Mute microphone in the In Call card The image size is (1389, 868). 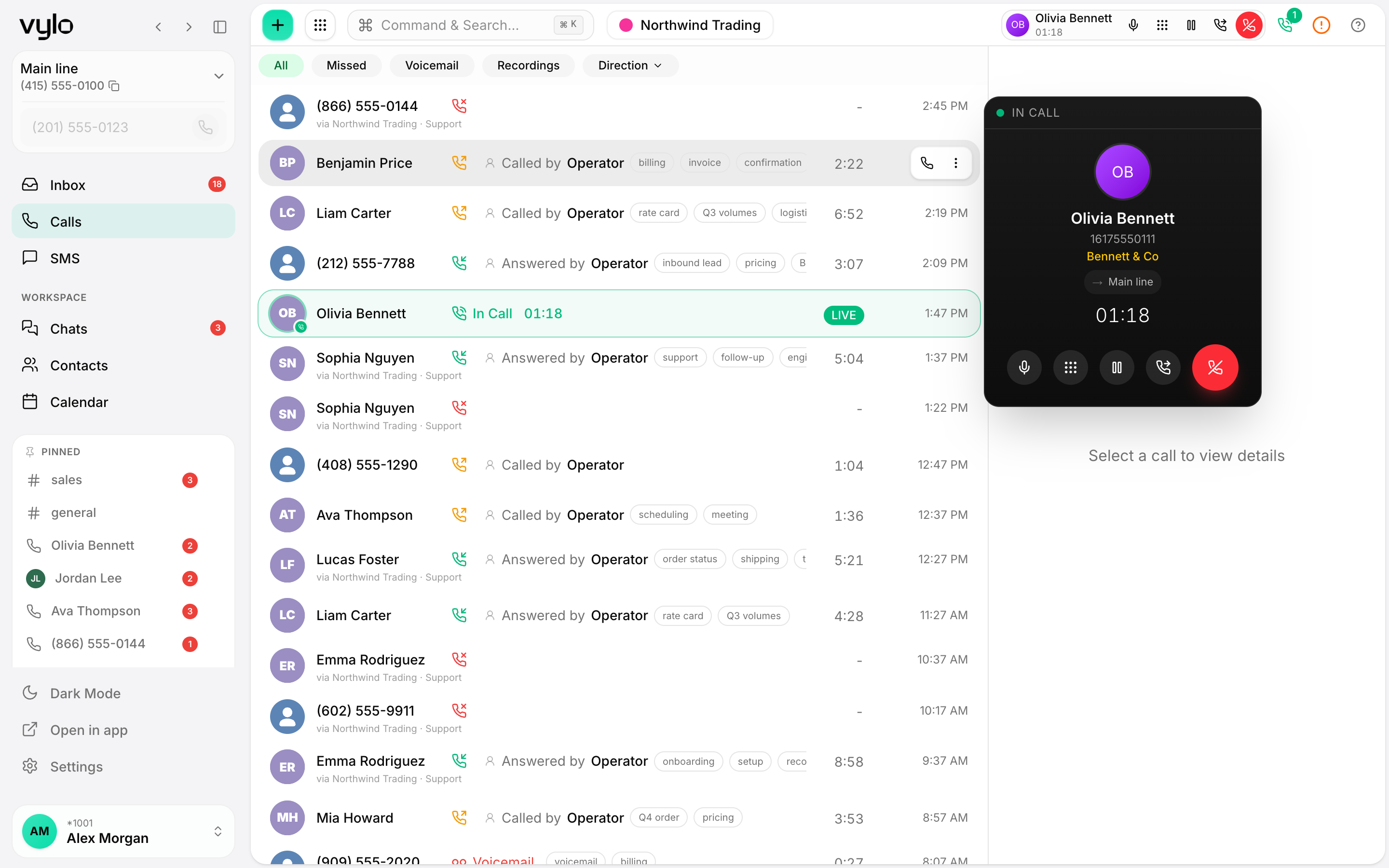click(x=1024, y=367)
